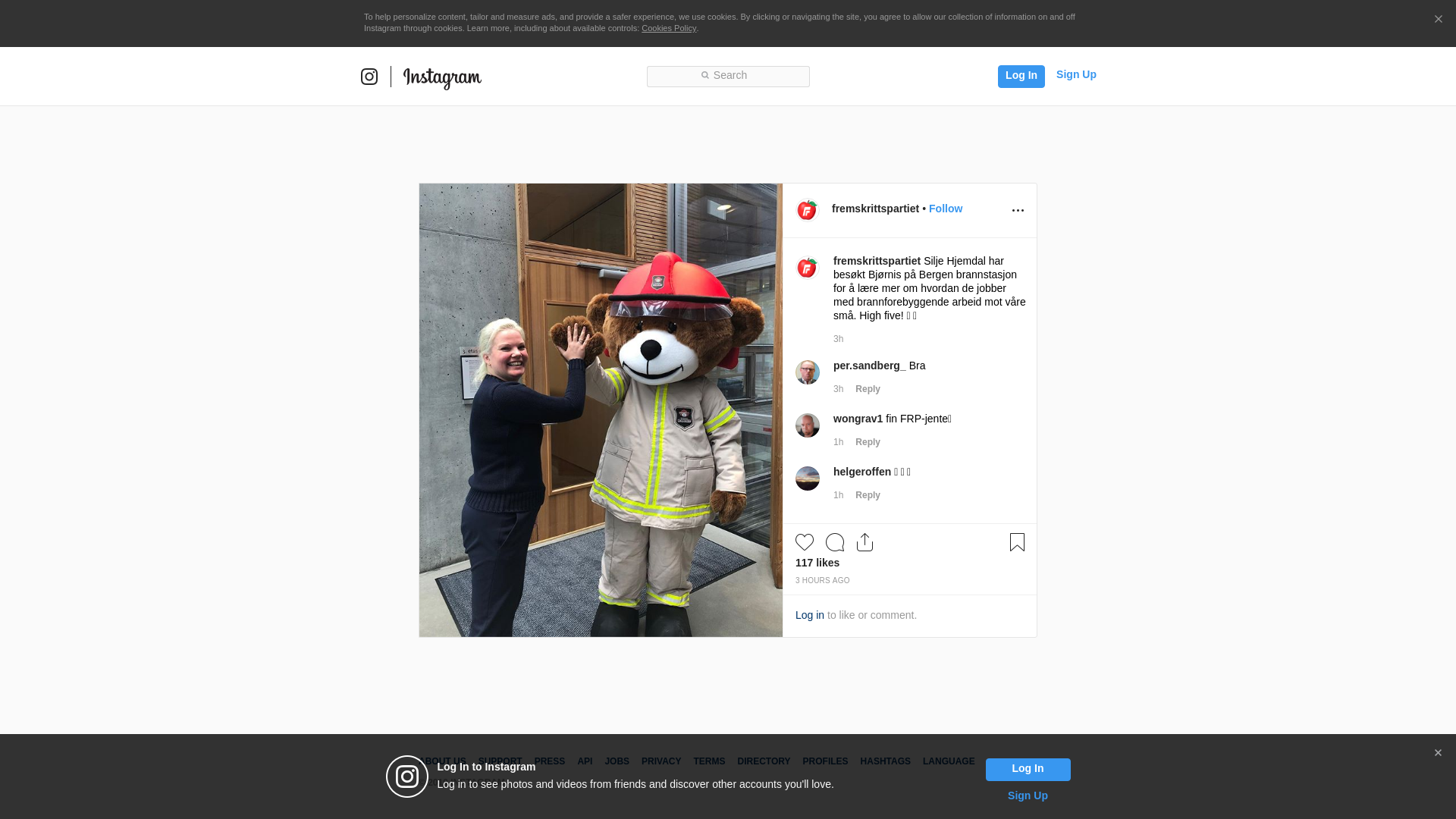The height and width of the screenshot is (819, 1456).
Task: Open fremskrittspartiet username in the caption
Action: coord(877,261)
